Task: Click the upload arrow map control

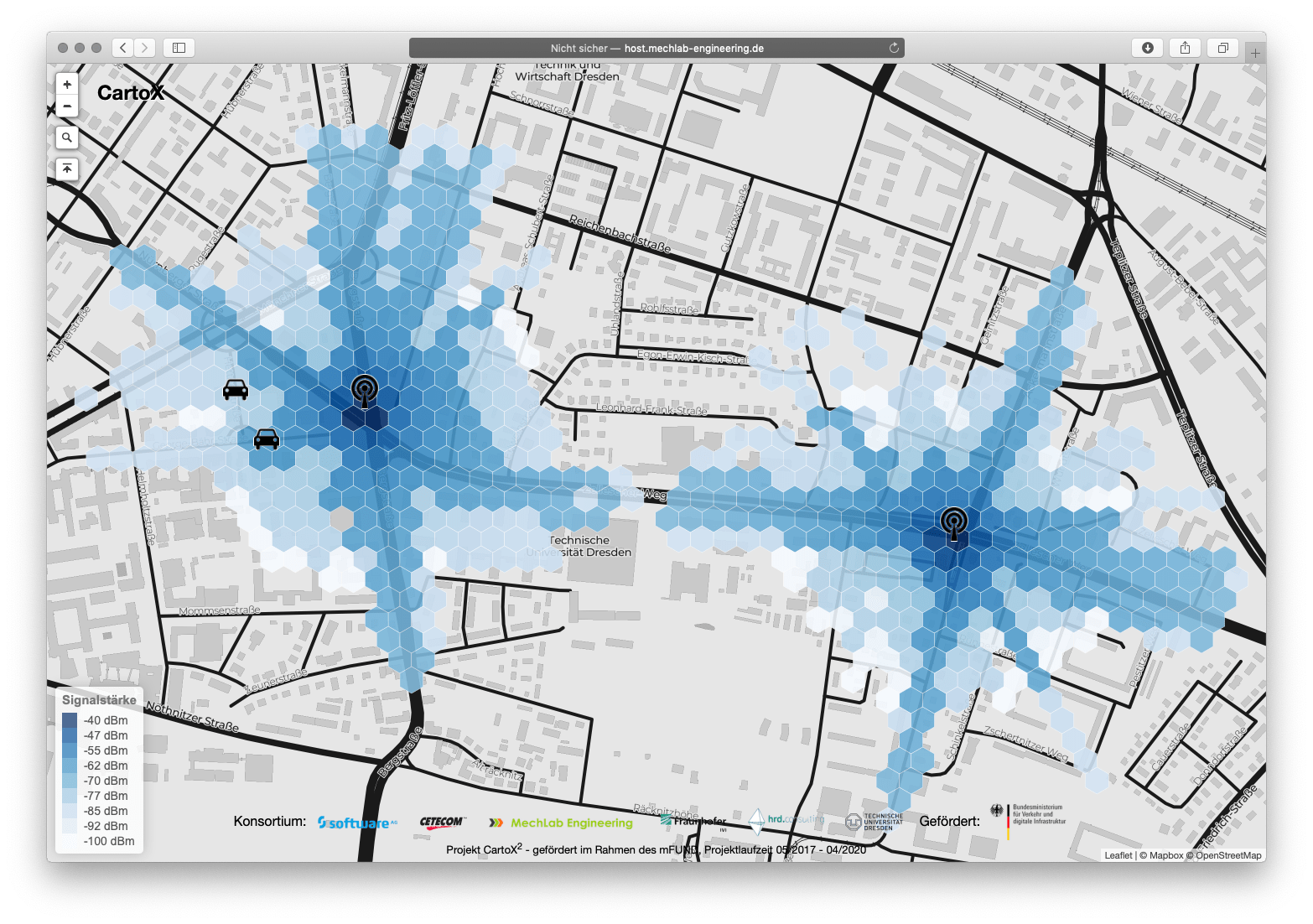Action: (x=67, y=169)
